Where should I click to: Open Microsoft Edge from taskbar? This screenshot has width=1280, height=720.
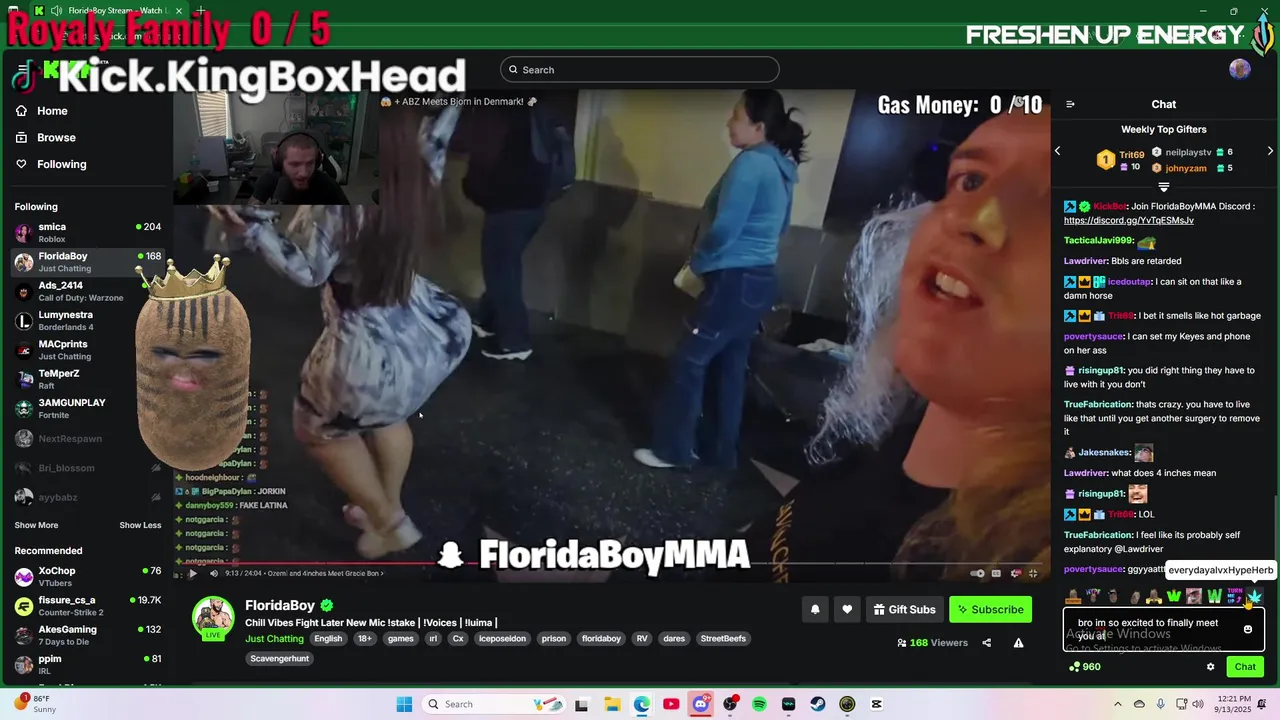point(641,704)
